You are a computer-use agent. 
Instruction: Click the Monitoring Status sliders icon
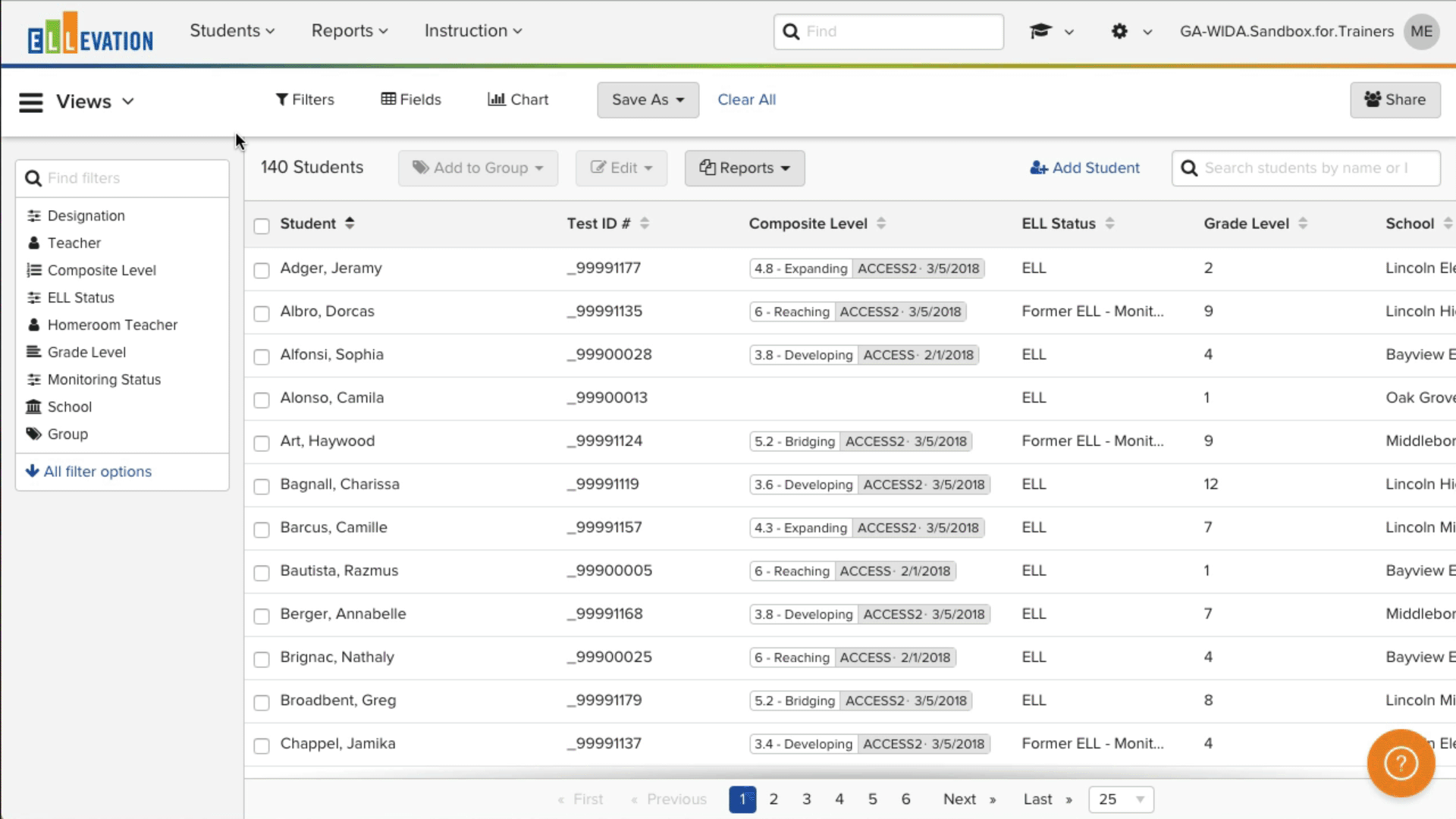[x=34, y=380]
